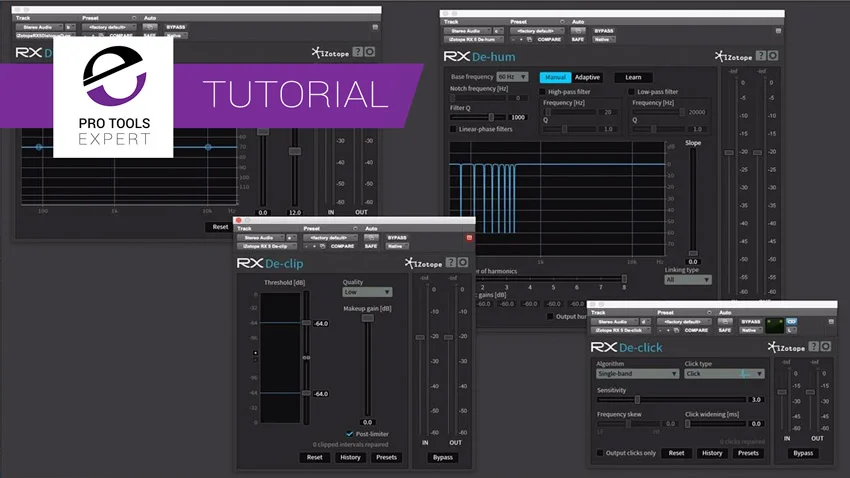This screenshot has width=850, height=478.
Task: Click the iZotope logo in De-hum window
Action: (733, 56)
